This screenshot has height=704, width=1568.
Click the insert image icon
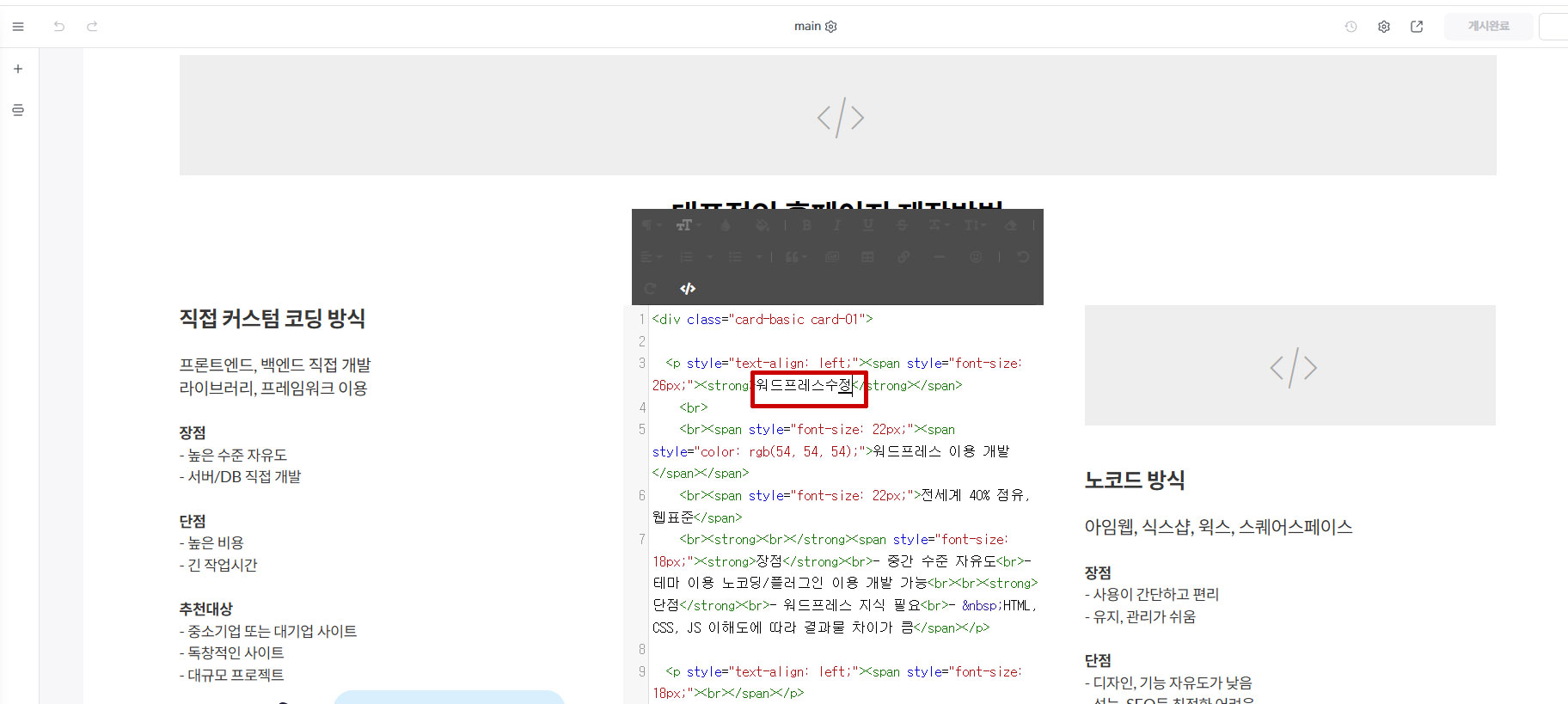[832, 257]
